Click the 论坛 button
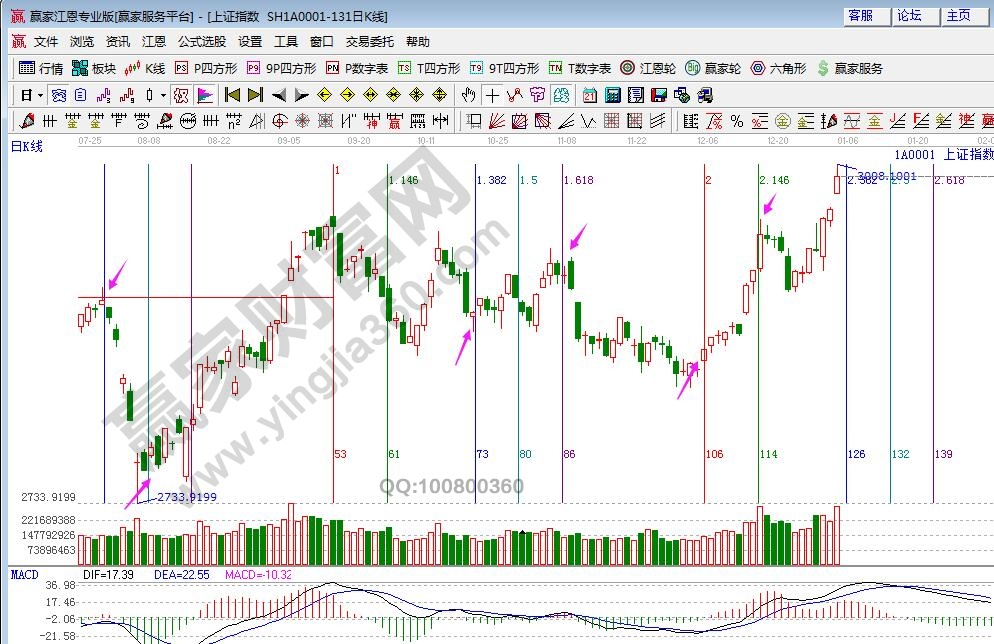This screenshot has height=644, width=994. coord(910,16)
